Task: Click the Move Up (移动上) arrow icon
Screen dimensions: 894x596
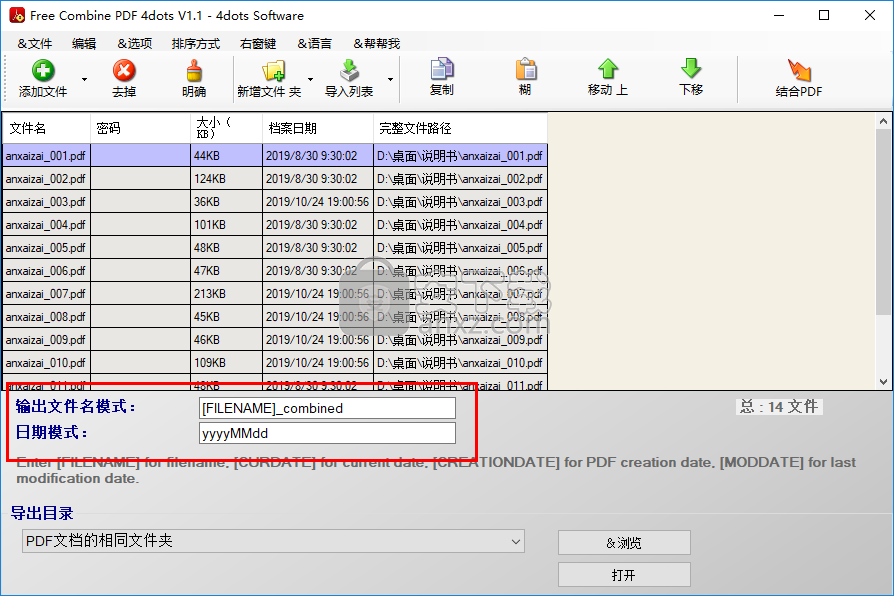Action: (x=608, y=69)
